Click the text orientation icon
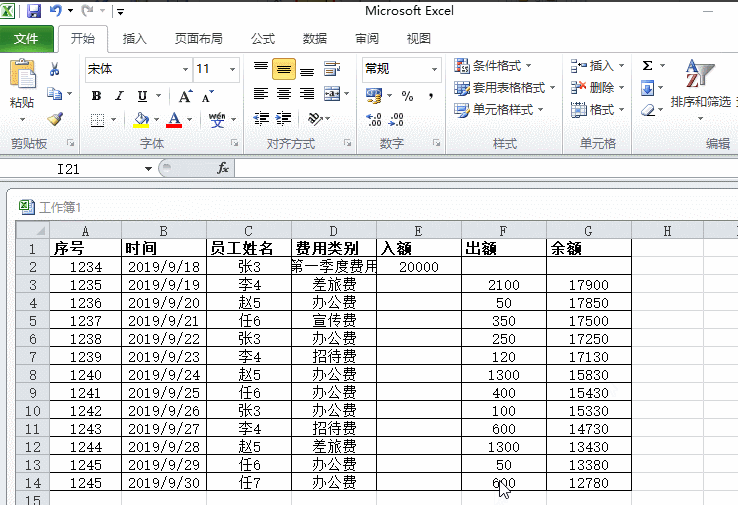 pyautogui.click(x=315, y=119)
